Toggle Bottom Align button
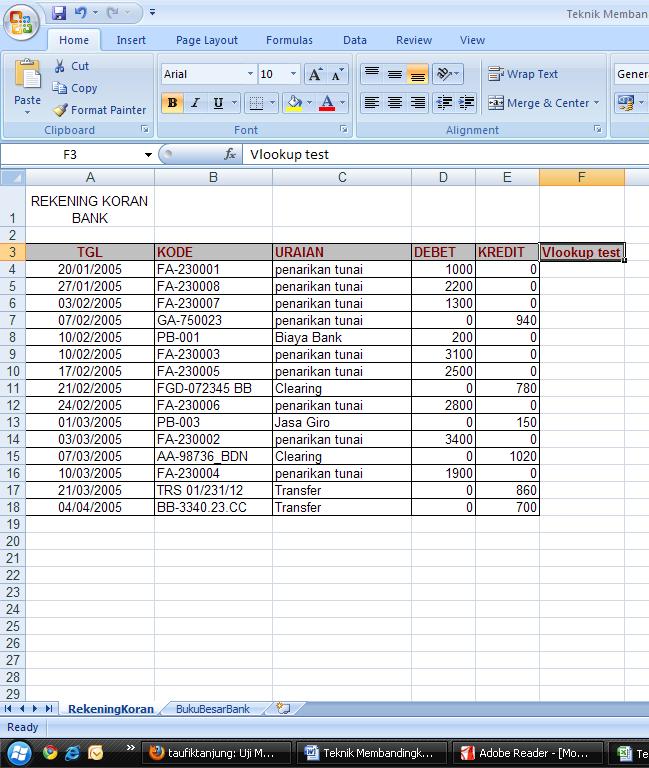Image resolution: width=649 pixels, height=768 pixels. tap(417, 74)
